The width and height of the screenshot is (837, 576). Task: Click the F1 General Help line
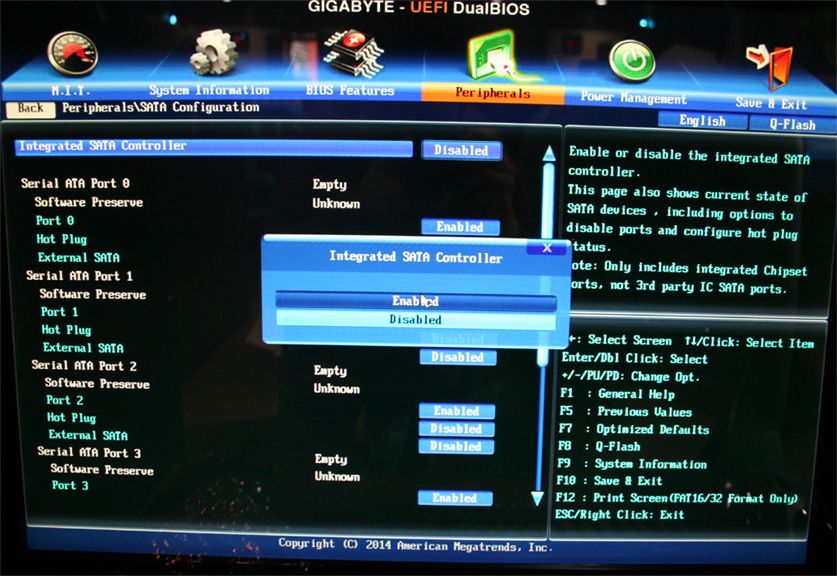click(618, 394)
